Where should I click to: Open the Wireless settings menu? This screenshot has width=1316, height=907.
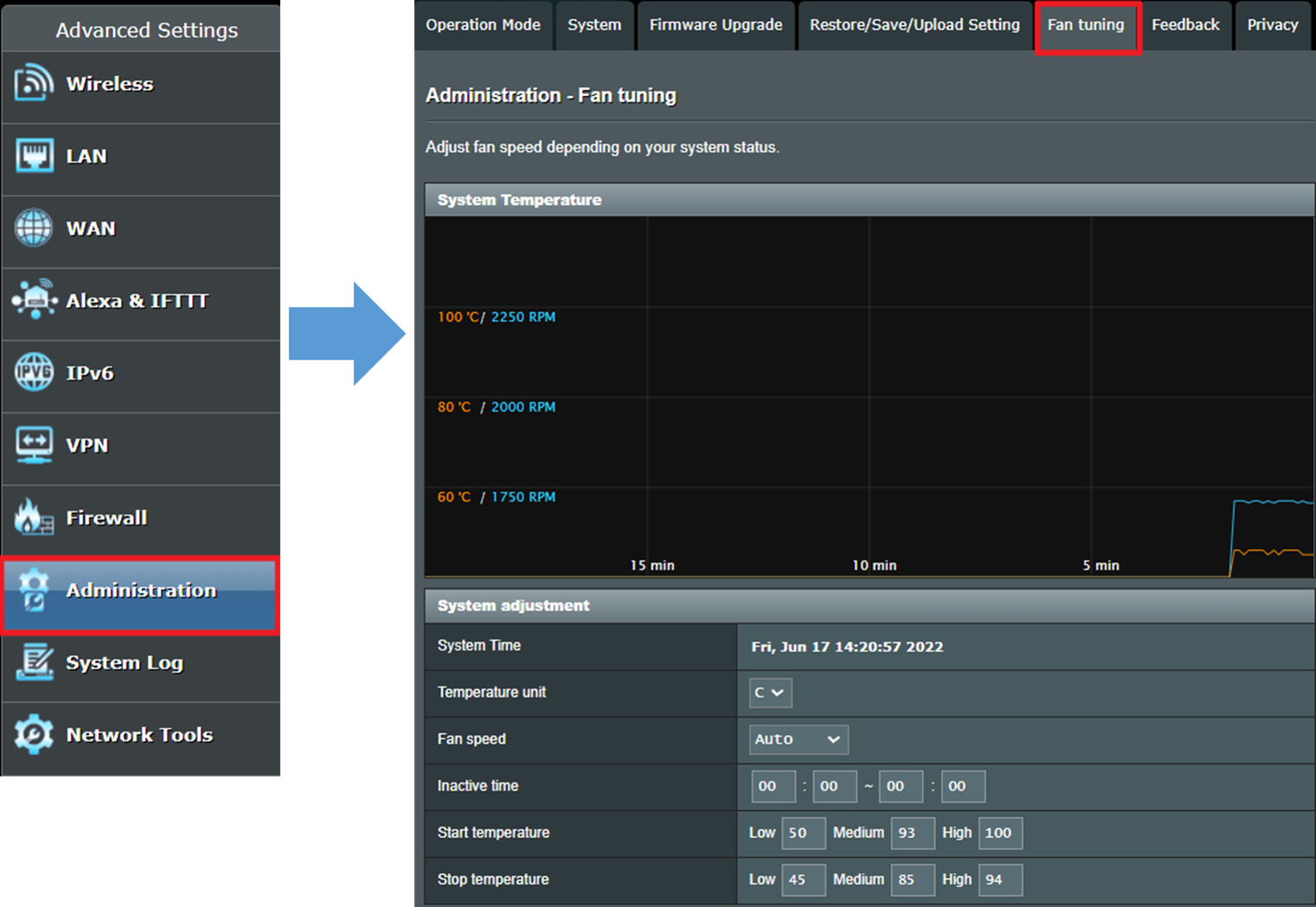141,86
